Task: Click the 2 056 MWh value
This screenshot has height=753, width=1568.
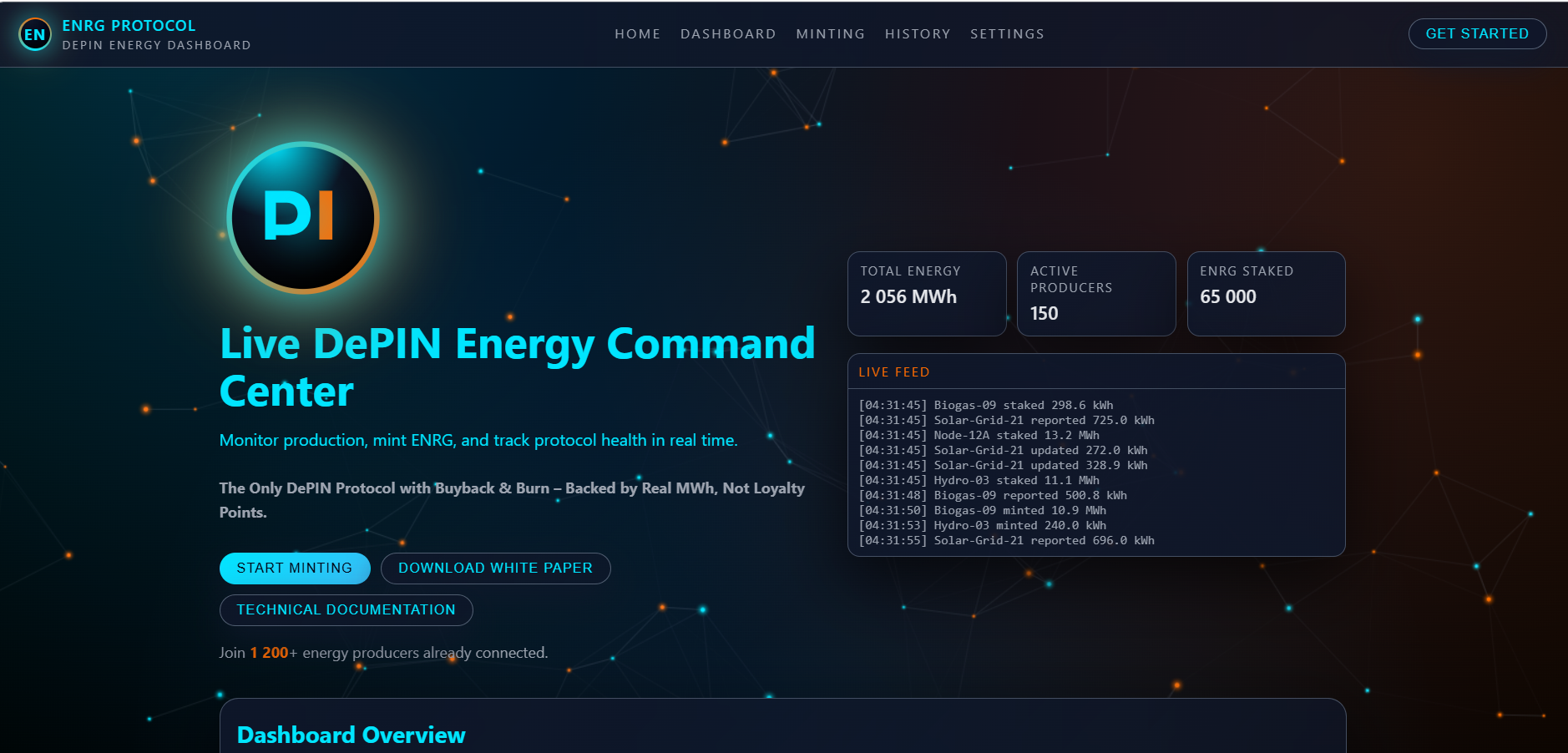Action: click(908, 297)
